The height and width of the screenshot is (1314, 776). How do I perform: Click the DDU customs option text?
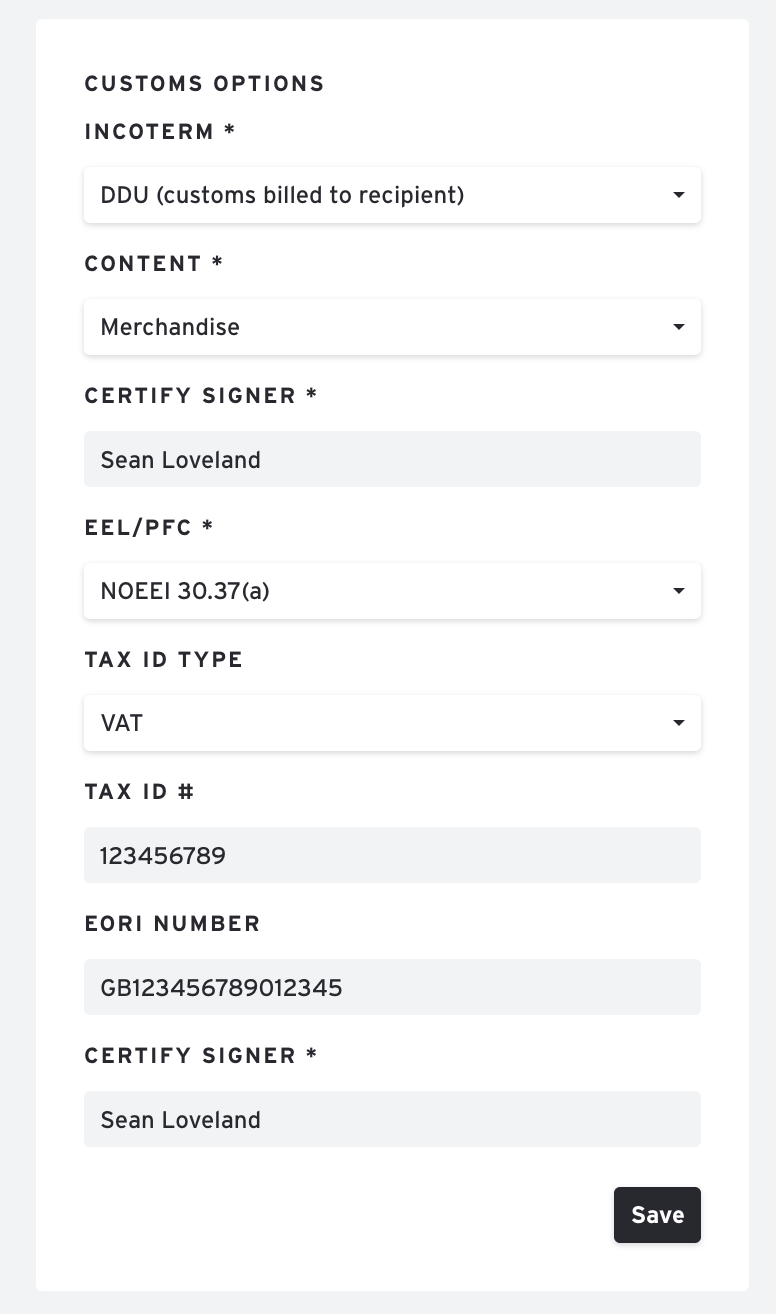pos(281,194)
